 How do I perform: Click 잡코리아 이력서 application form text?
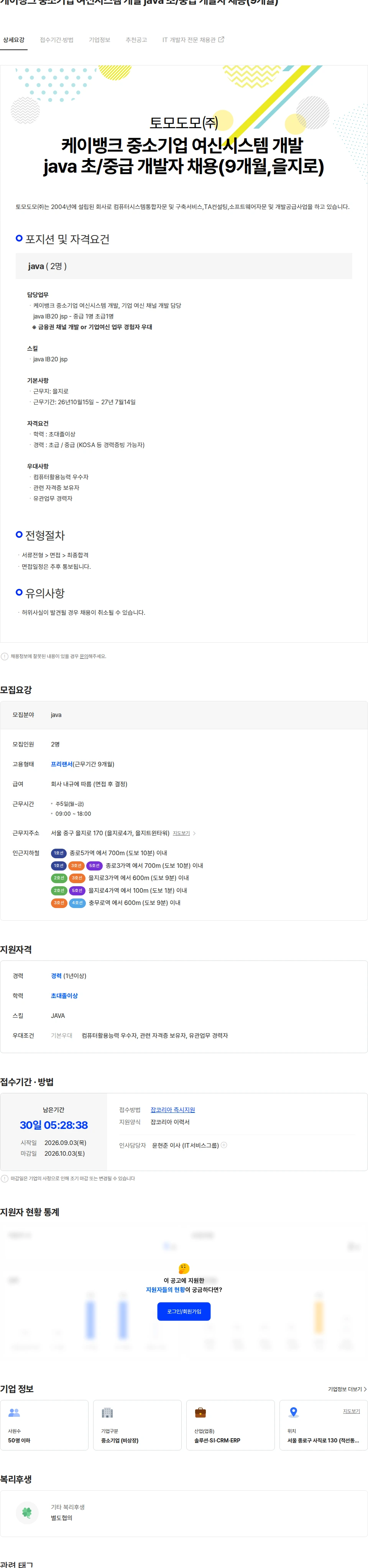[170, 1122]
